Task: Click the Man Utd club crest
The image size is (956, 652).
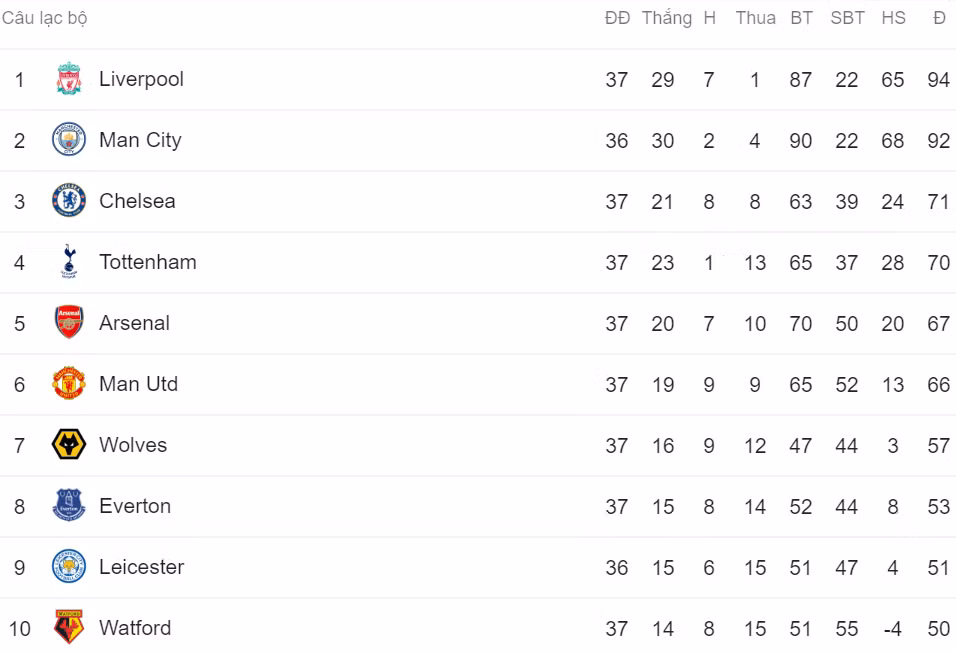Action: pyautogui.click(x=69, y=384)
